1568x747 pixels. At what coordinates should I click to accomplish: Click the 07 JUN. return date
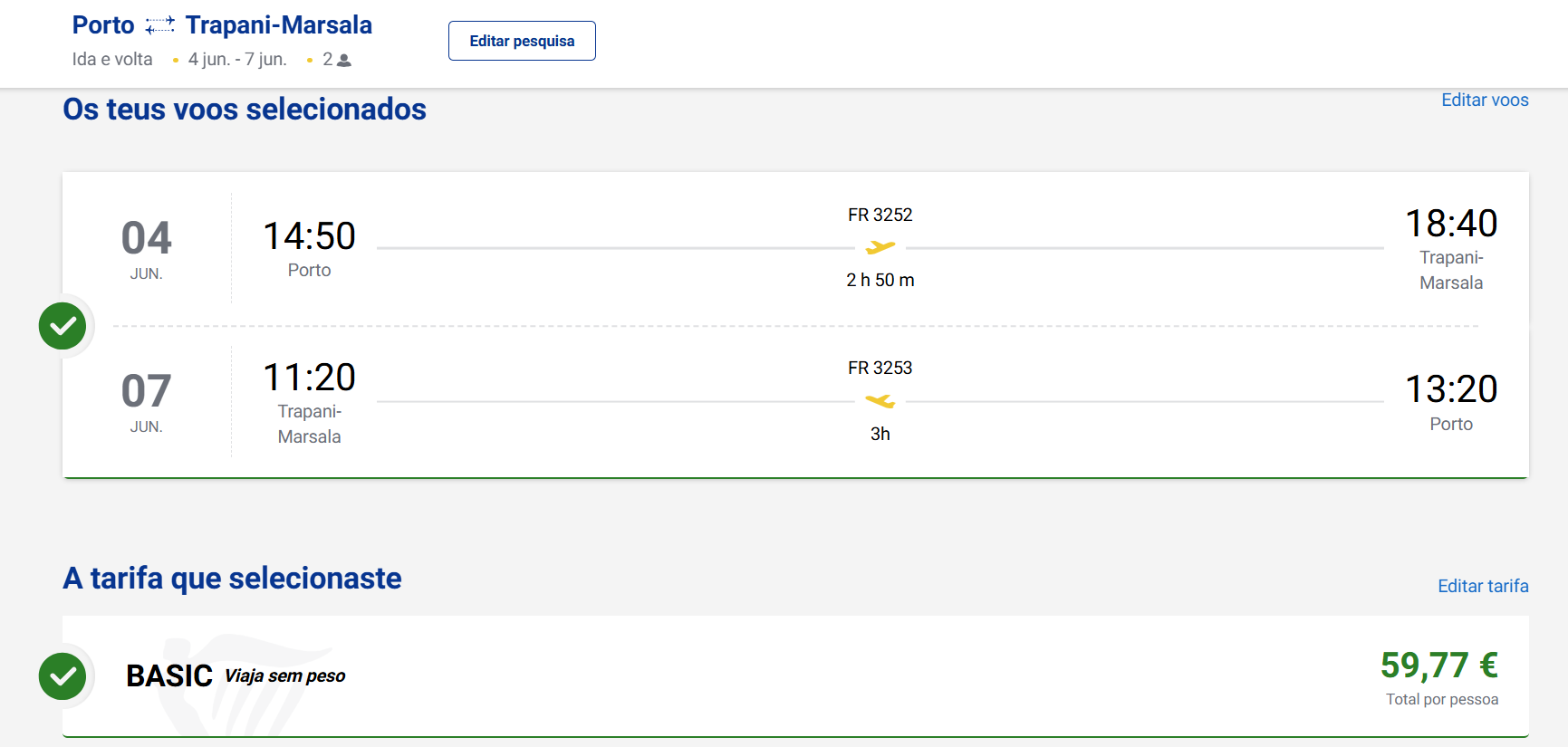tap(147, 402)
